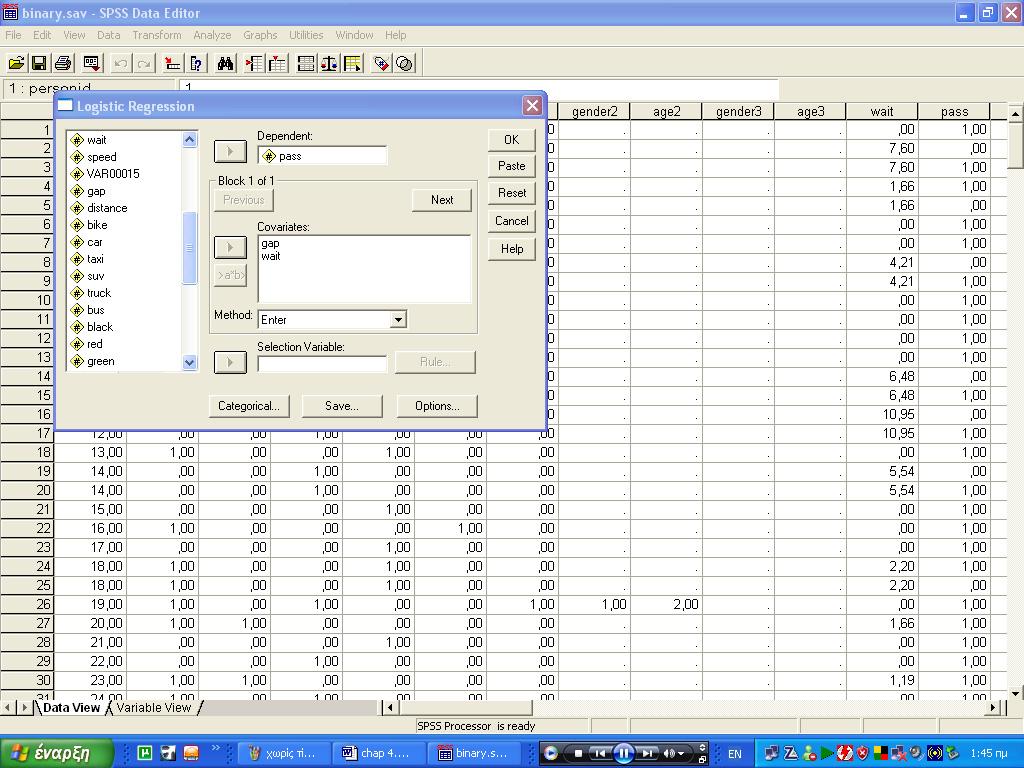Skip to next track in taskbar player
The width and height of the screenshot is (1024, 768).
coord(647,753)
